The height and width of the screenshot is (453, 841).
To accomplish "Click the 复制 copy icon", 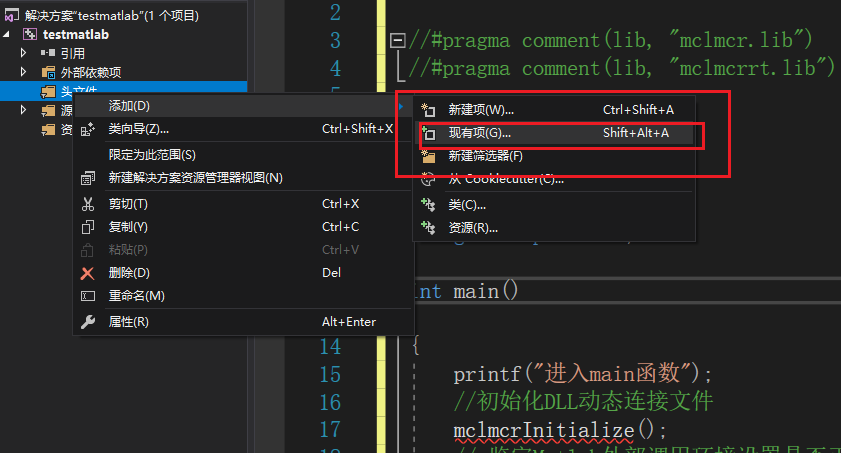I will 87,227.
